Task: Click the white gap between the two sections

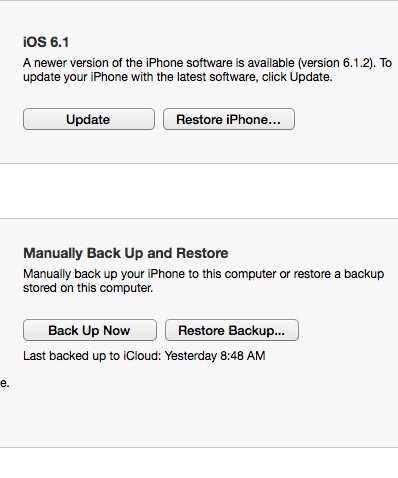Action: click(199, 191)
